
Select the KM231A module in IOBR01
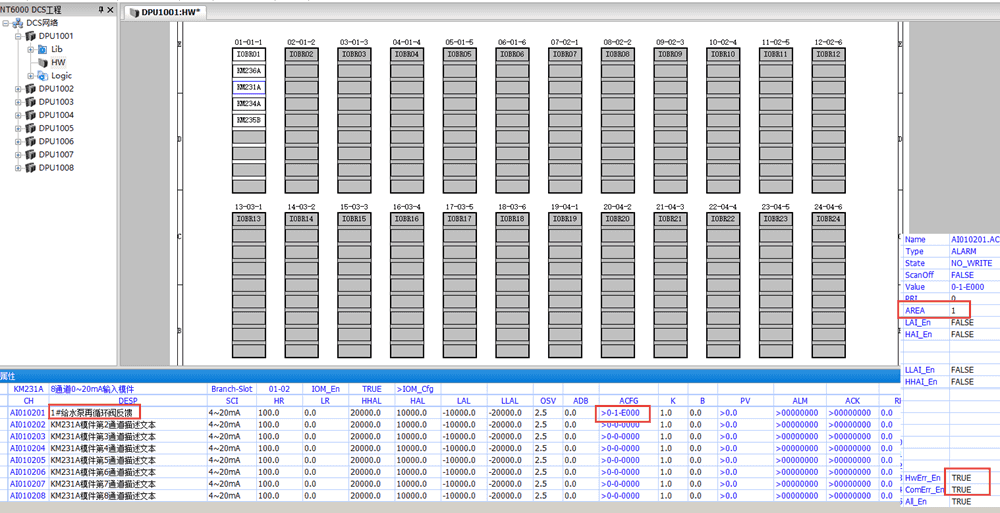coord(249,87)
